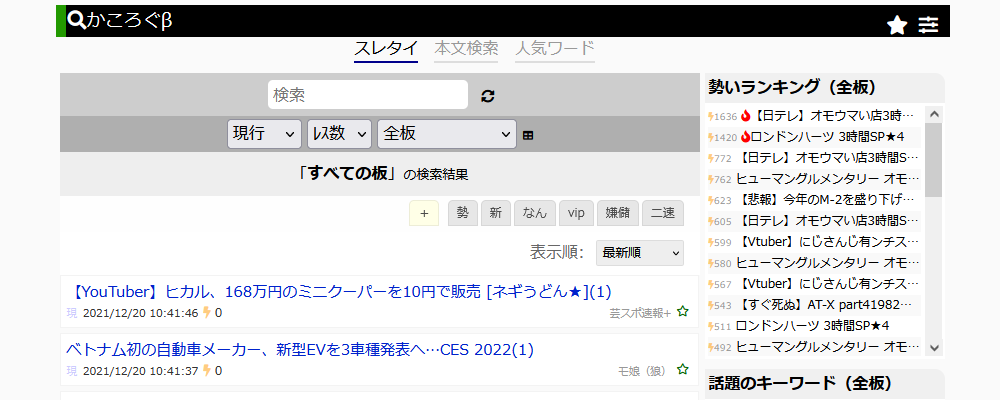The width and height of the screenshot is (1000, 400).
Task: Choose the 二速 board shortcut
Action: coord(663,214)
